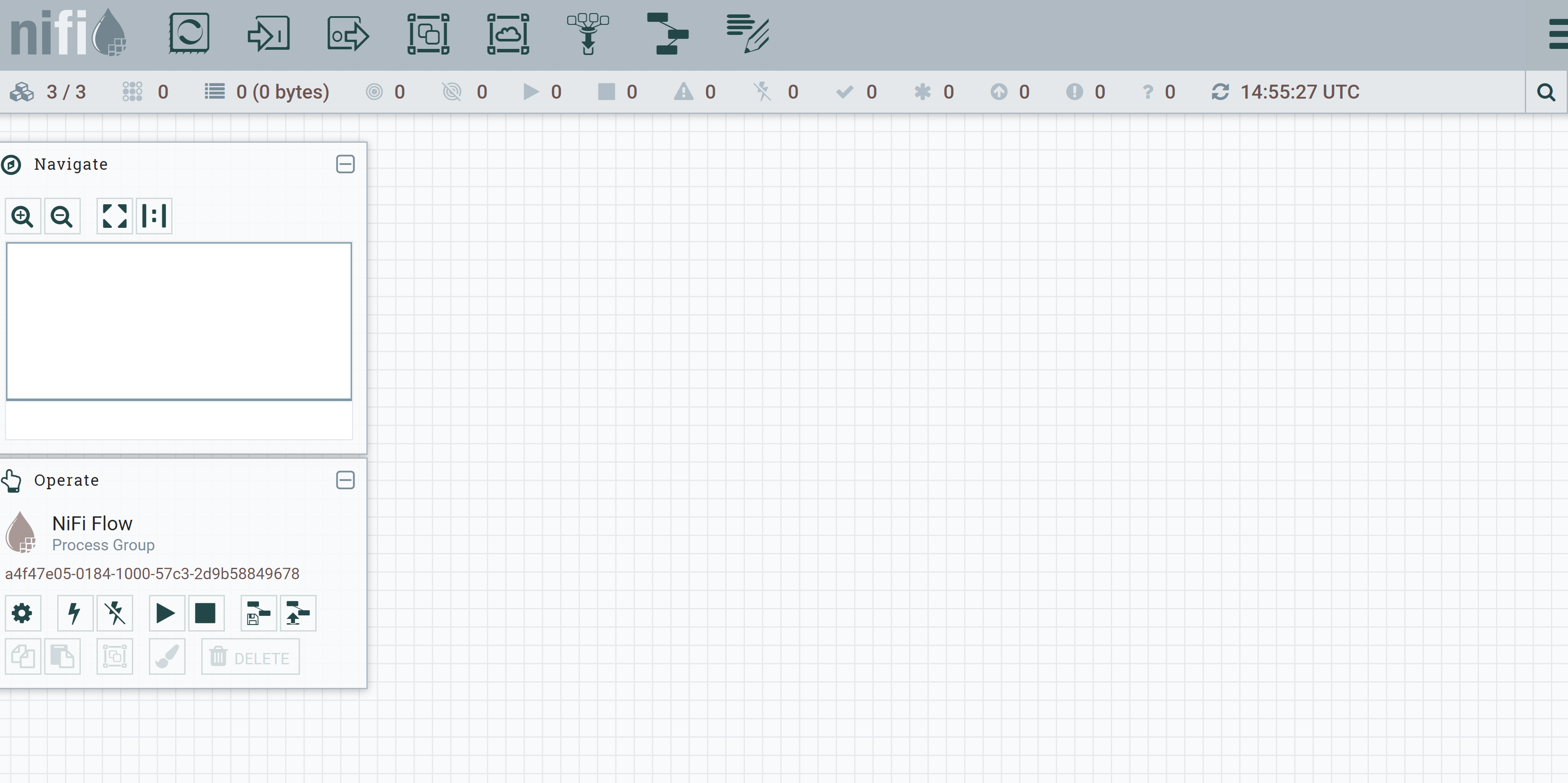Screen dimensions: 1568x783
Task: Stop the flow with stop button
Action: point(206,613)
